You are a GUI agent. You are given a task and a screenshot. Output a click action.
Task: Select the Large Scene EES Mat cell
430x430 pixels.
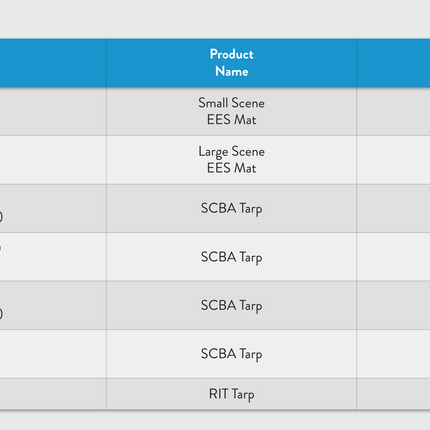pos(231,160)
